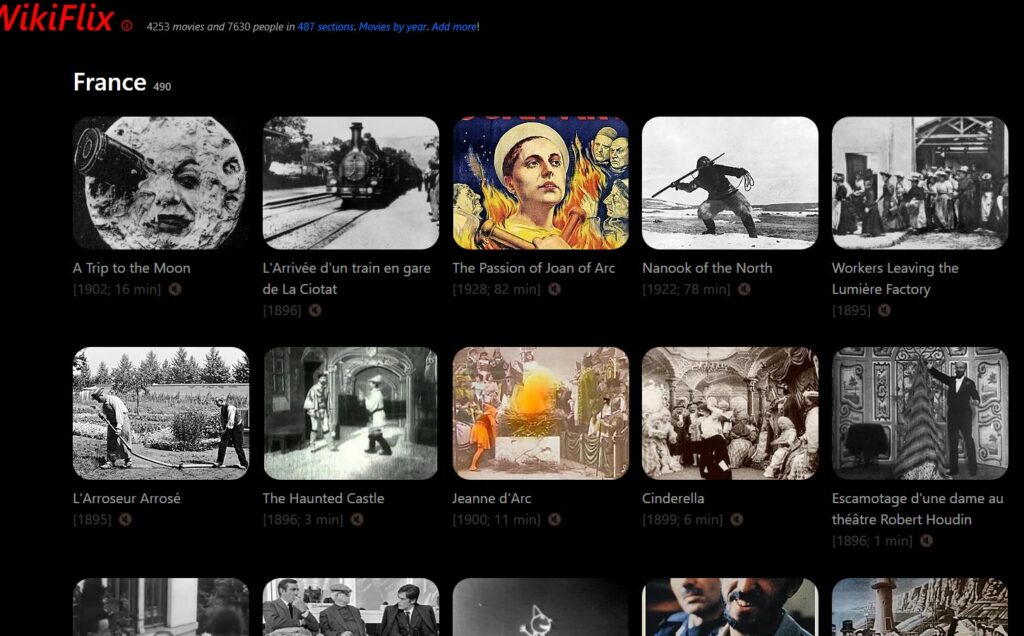Click the mute icon under The Haunted Castle
This screenshot has height=636, width=1024.
357,519
